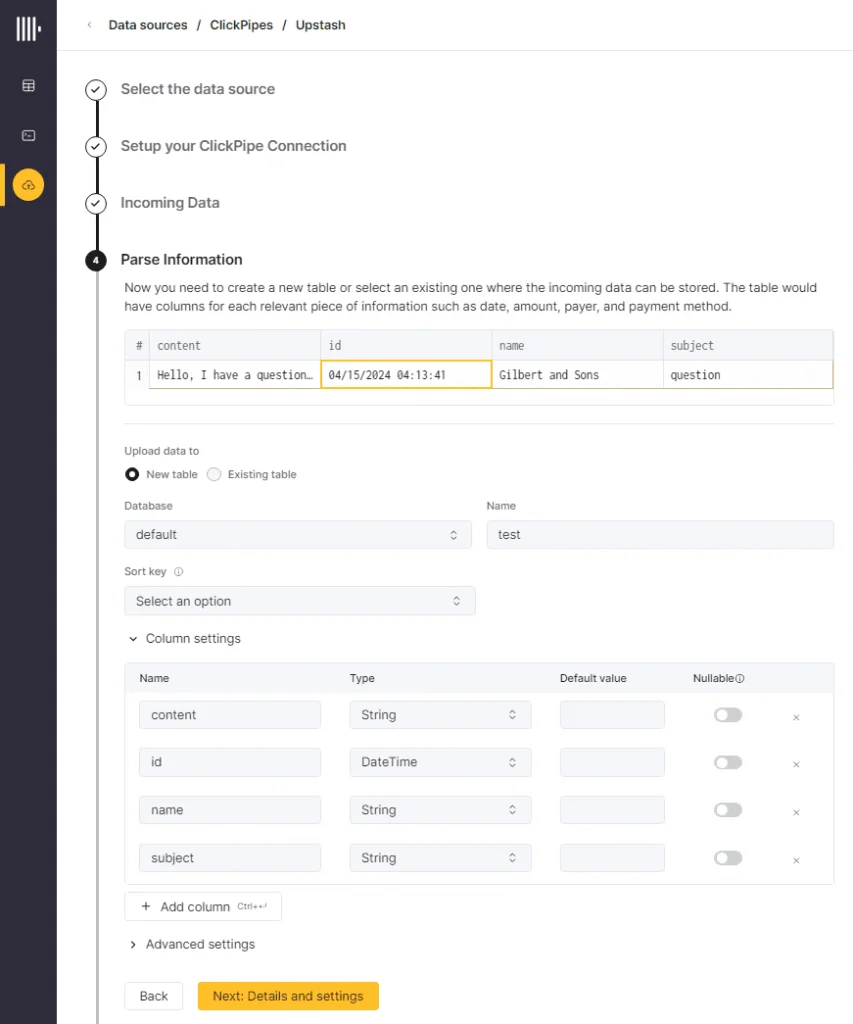Select the Hello, I have a question cell

[235, 375]
